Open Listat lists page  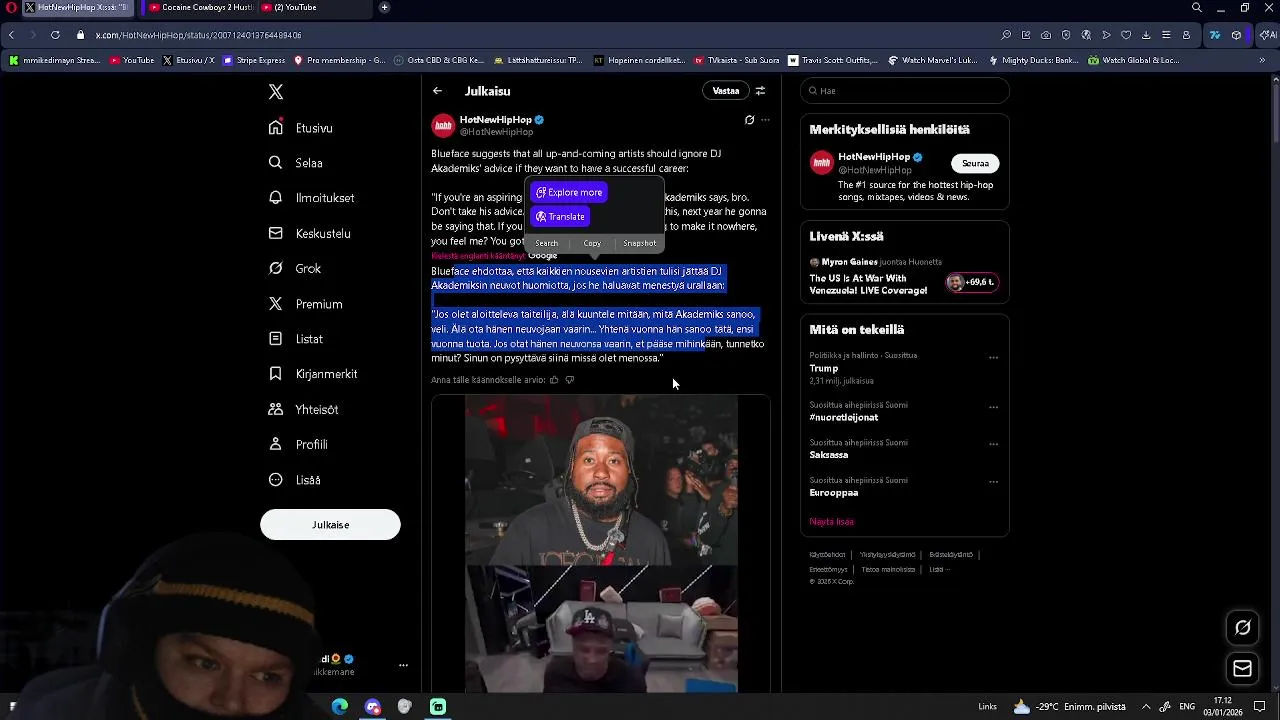click(x=296, y=339)
